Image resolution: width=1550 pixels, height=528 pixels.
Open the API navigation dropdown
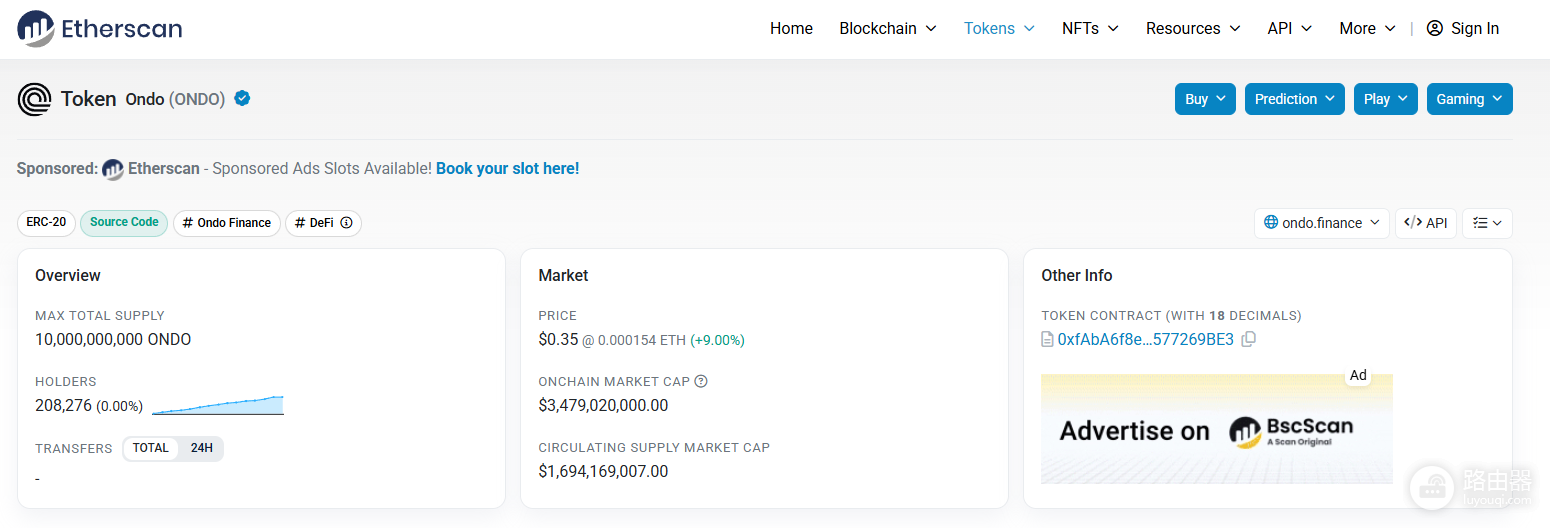(1290, 28)
